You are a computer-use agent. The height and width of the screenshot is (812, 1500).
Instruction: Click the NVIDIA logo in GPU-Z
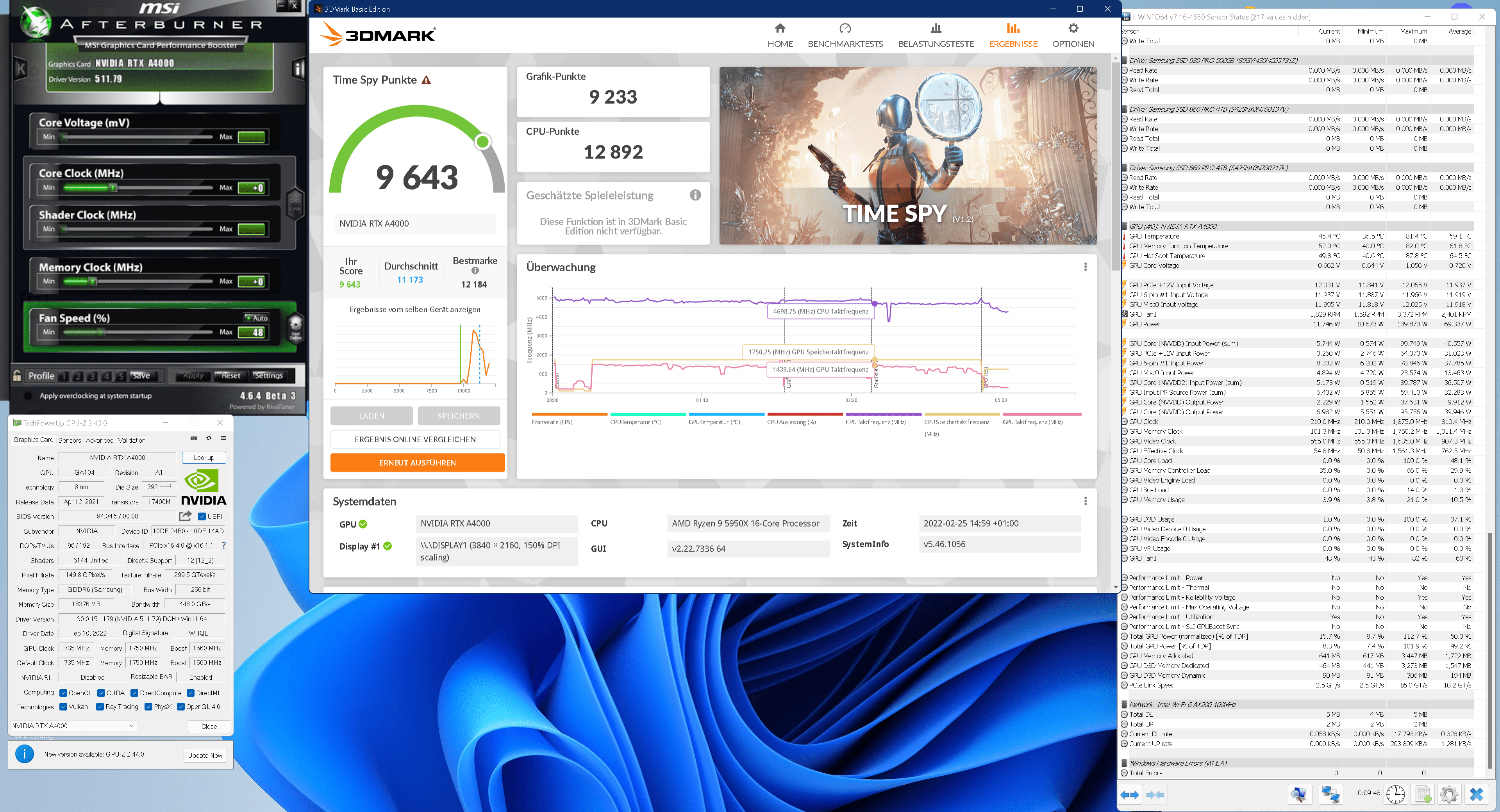tap(203, 487)
